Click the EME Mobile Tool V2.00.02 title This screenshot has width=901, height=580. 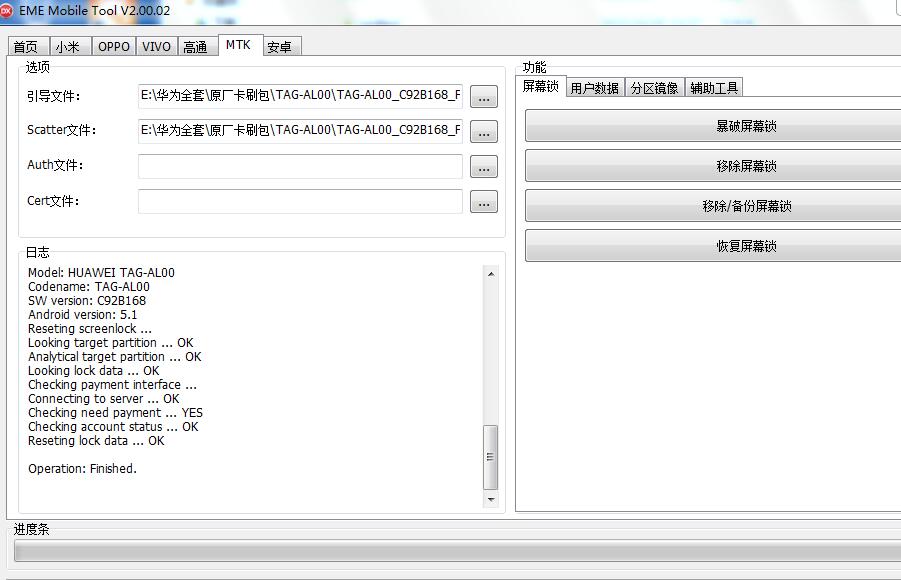point(95,10)
